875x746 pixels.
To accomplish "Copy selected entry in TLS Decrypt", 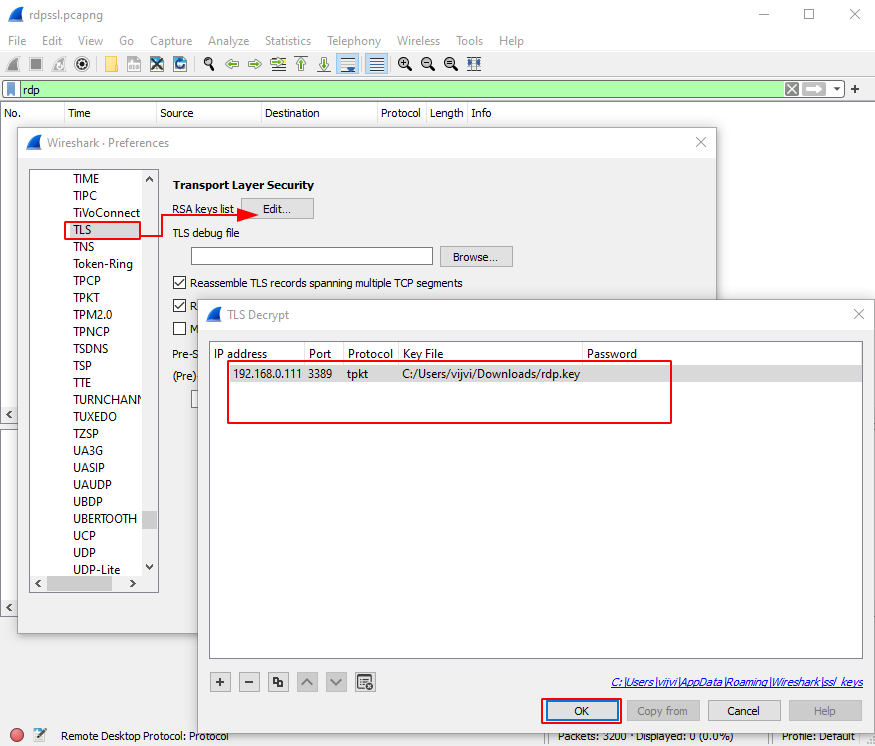I will pos(278,682).
